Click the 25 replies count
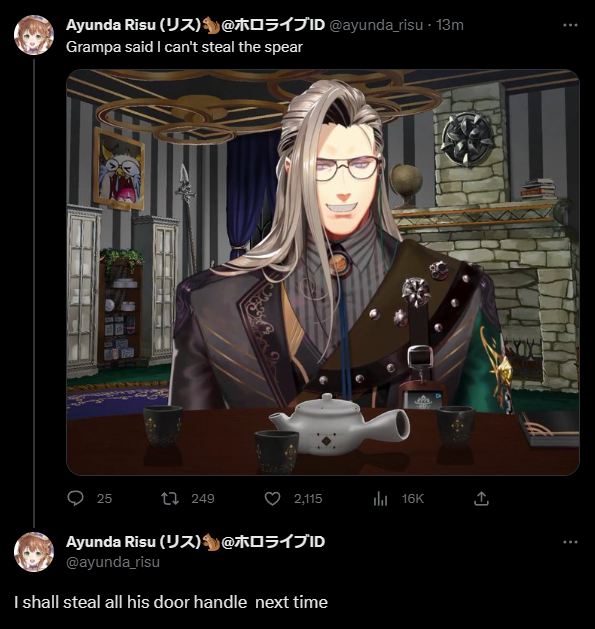Viewport: 595px width, 629px height. point(104,499)
